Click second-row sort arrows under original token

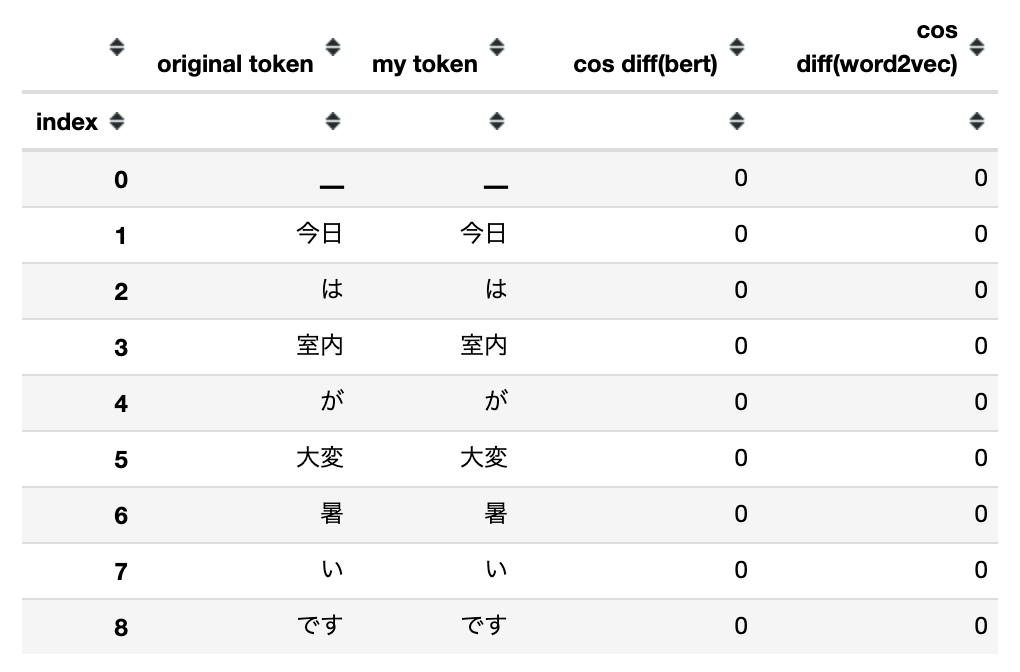333,121
